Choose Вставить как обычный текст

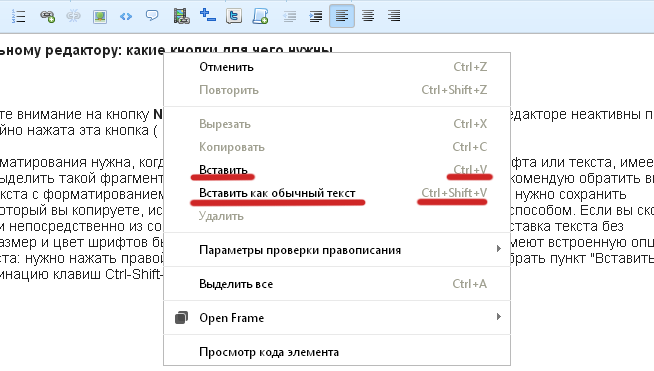point(337,193)
